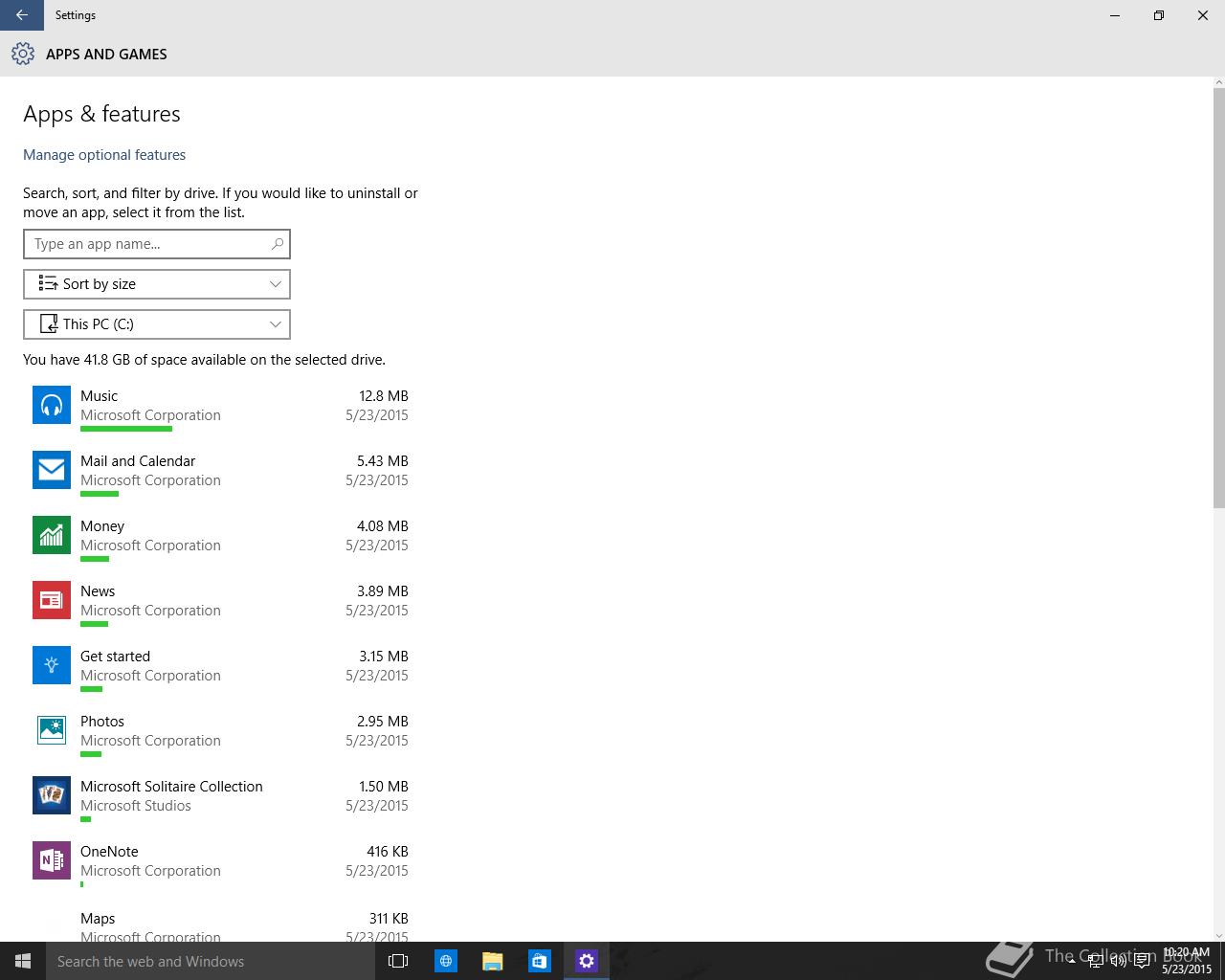This screenshot has width=1225, height=980.
Task: Click the 12.8 MB size value
Action: coord(384,396)
